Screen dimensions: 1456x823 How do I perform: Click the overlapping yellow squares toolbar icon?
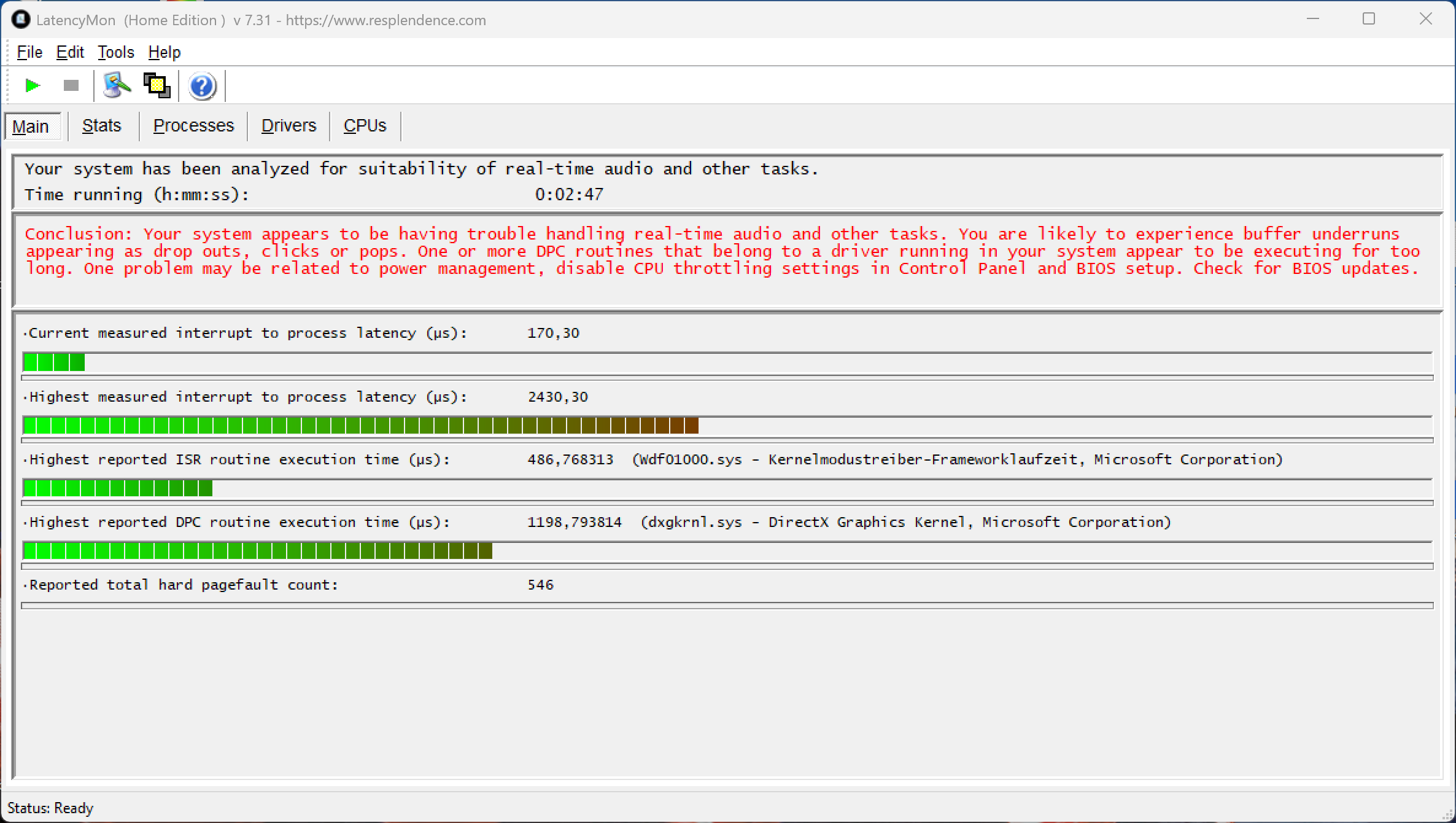[157, 85]
